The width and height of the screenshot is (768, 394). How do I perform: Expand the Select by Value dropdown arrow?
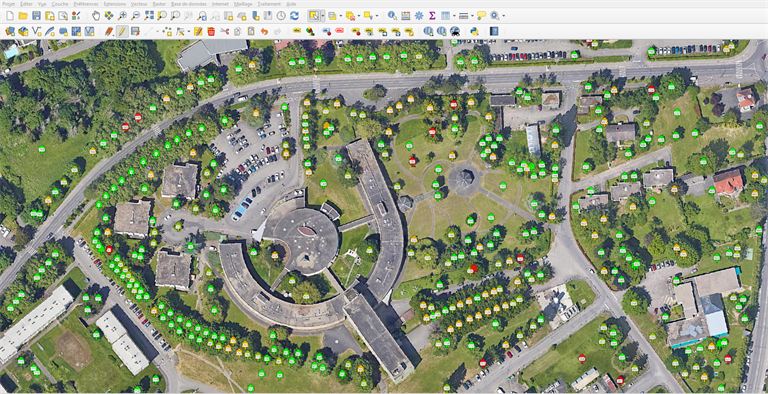pos(341,16)
